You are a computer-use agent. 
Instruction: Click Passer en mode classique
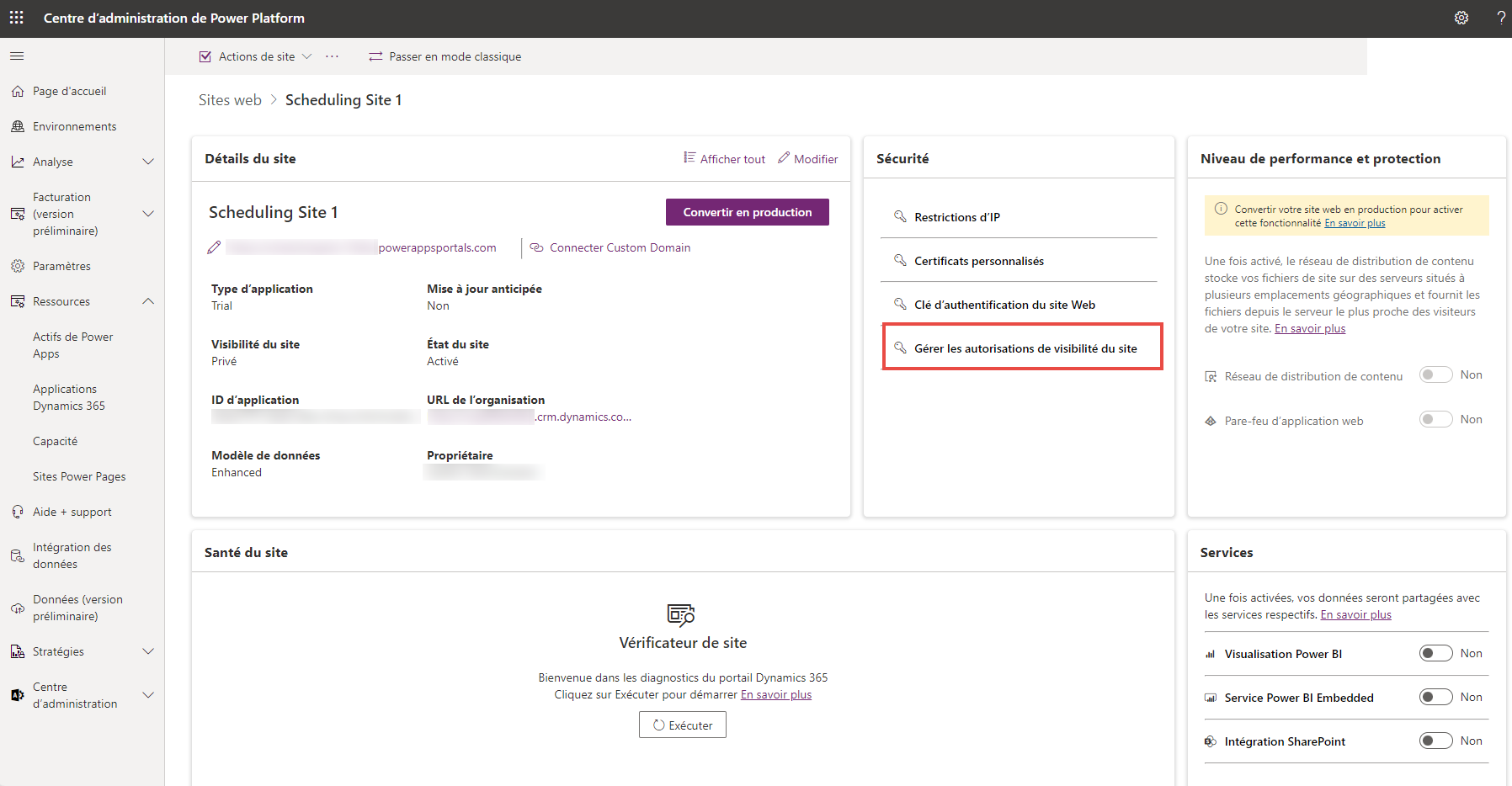445,56
